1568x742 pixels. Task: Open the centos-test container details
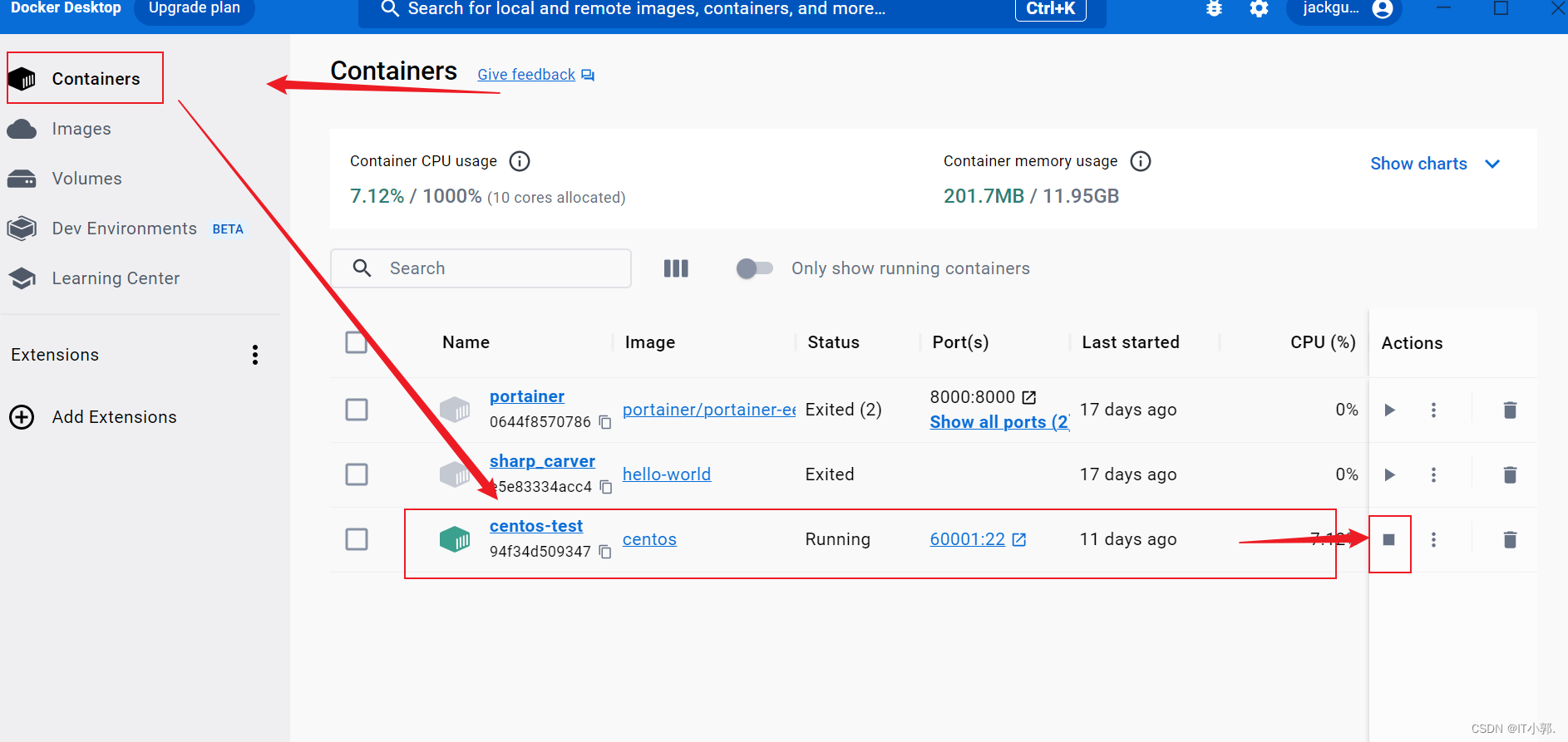pyautogui.click(x=536, y=526)
